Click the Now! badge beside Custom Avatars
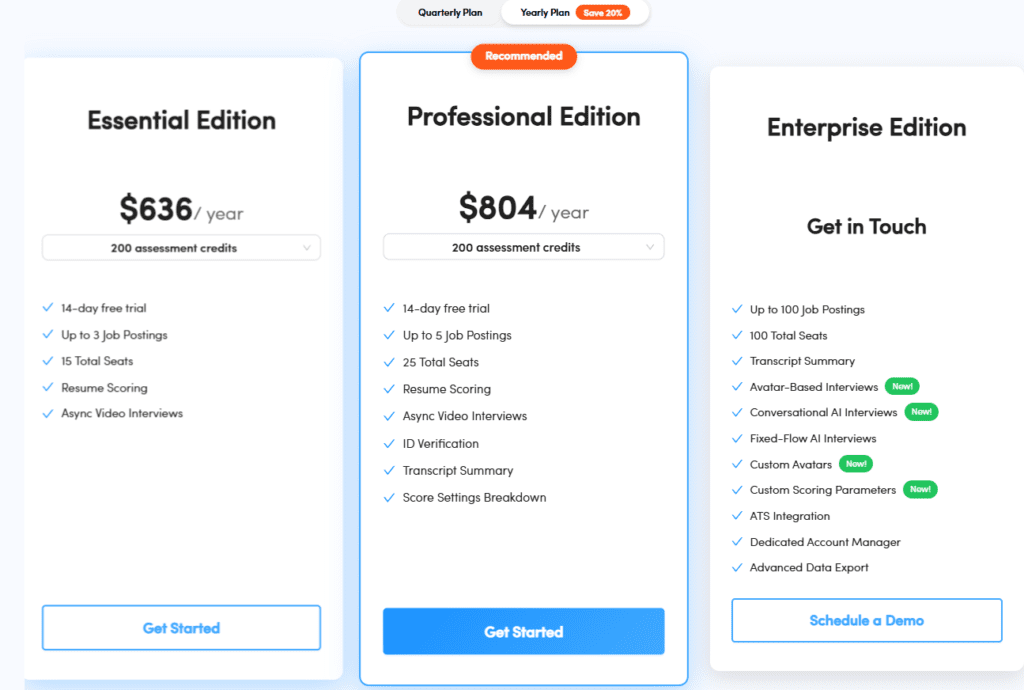1024x690 pixels. click(x=856, y=463)
